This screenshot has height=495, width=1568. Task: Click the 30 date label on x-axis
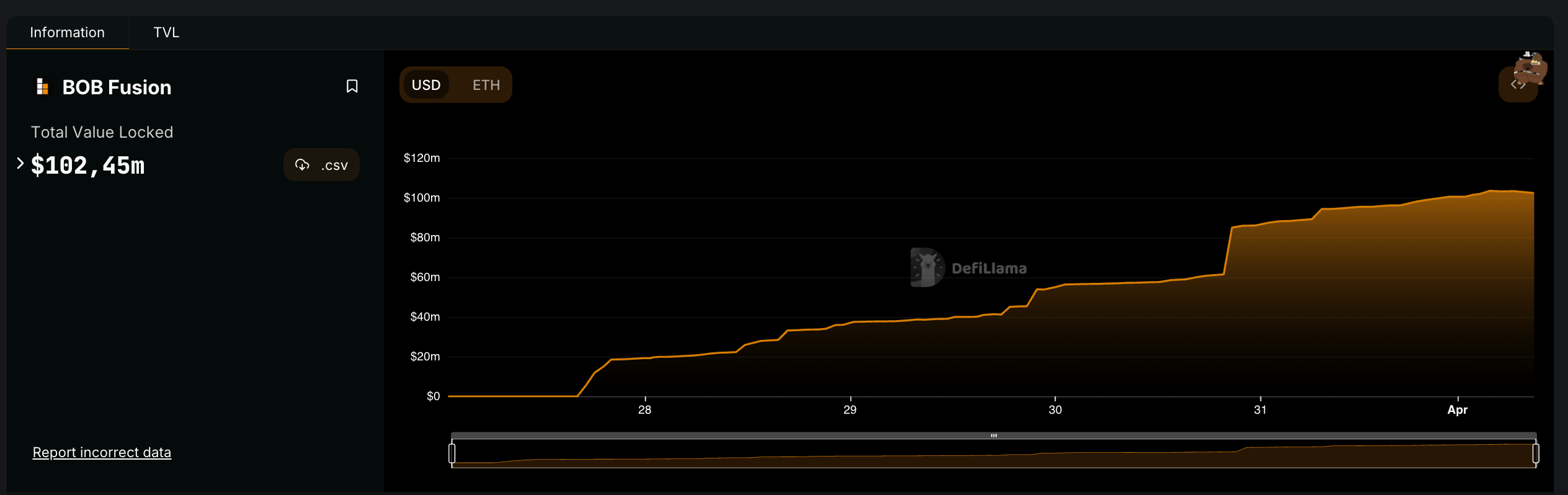(x=1055, y=410)
